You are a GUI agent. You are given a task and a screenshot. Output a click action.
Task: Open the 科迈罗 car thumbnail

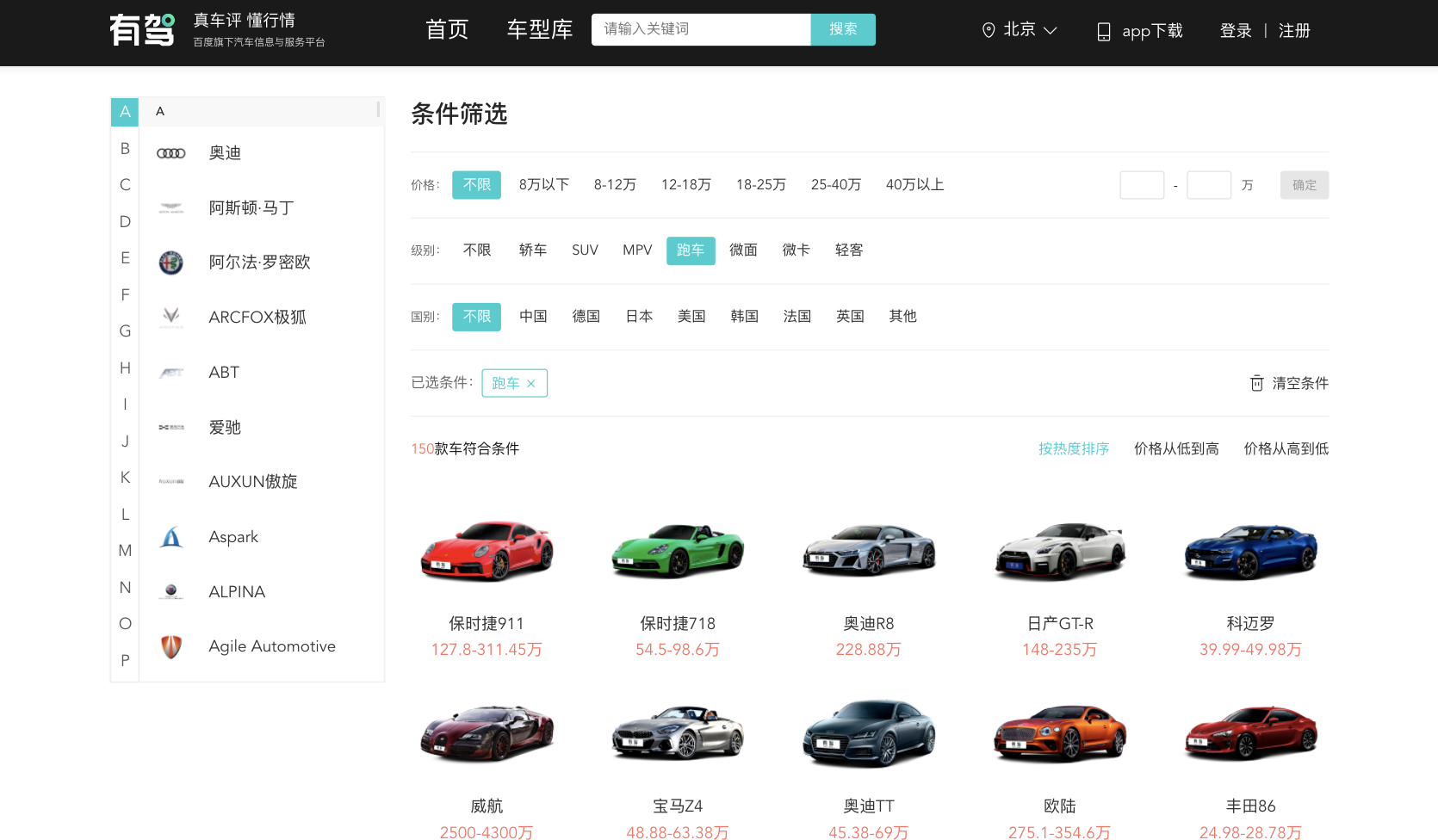coord(1251,551)
